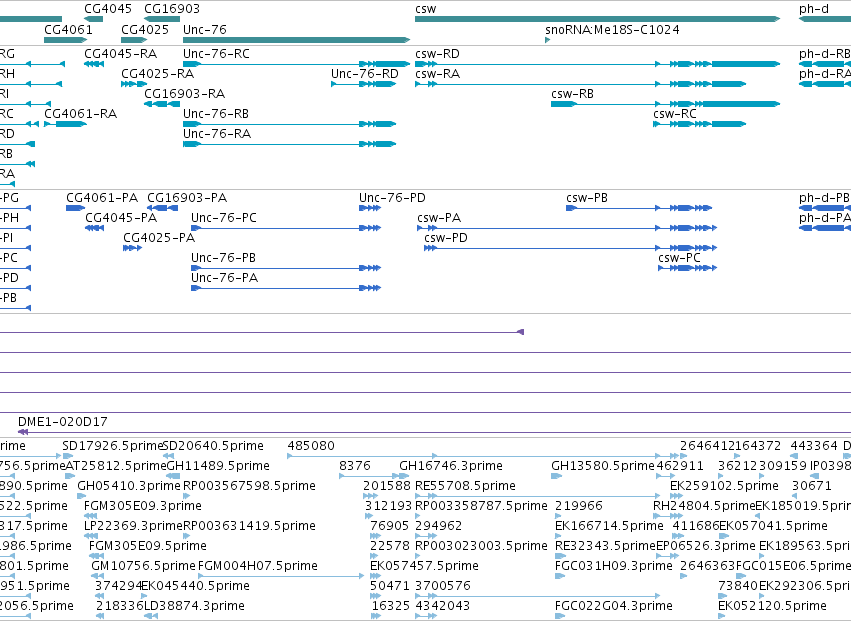Select the GH11489.5prime EST
The width and height of the screenshot is (851, 621).
(x=173, y=476)
